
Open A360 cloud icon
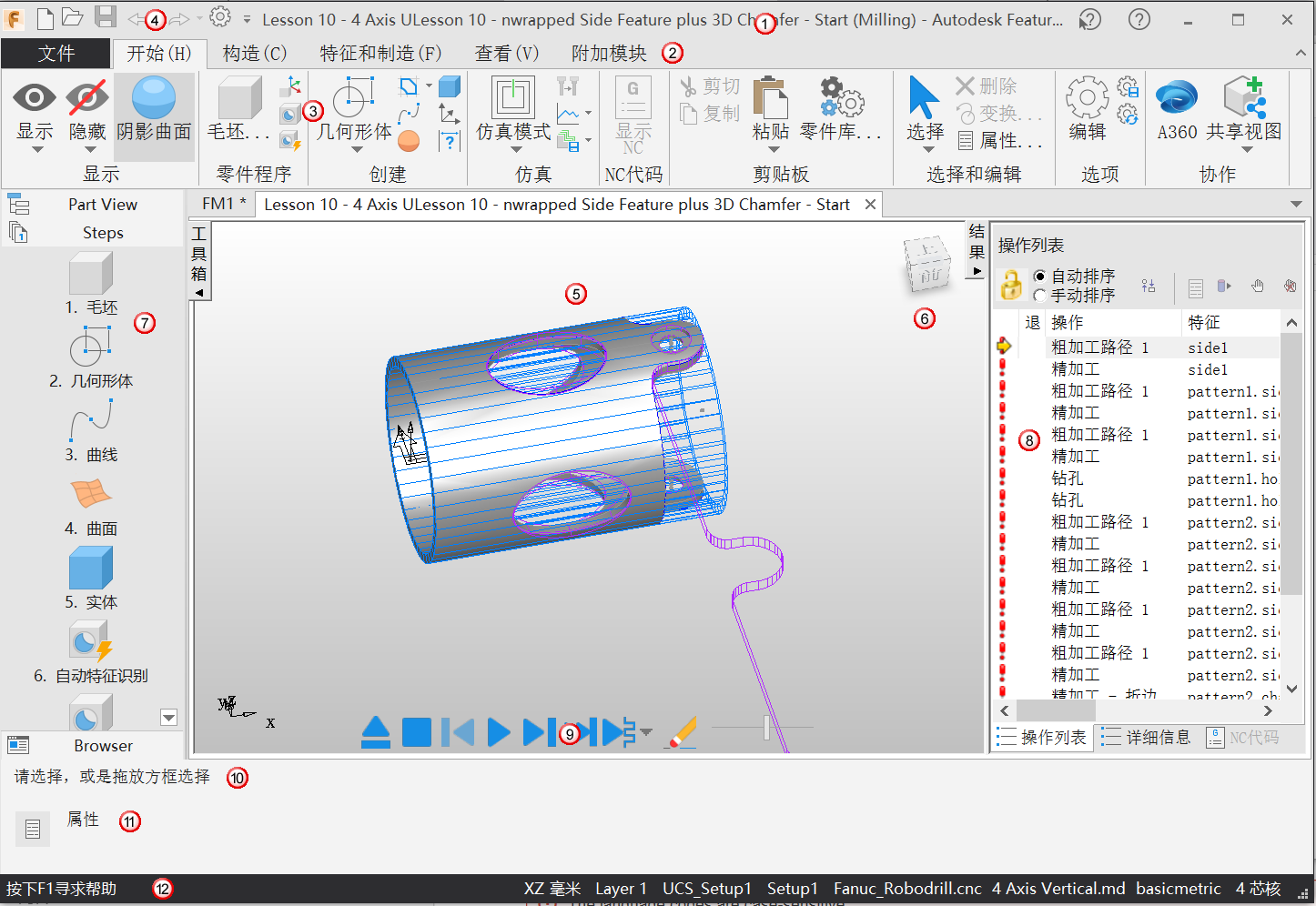click(x=1177, y=97)
